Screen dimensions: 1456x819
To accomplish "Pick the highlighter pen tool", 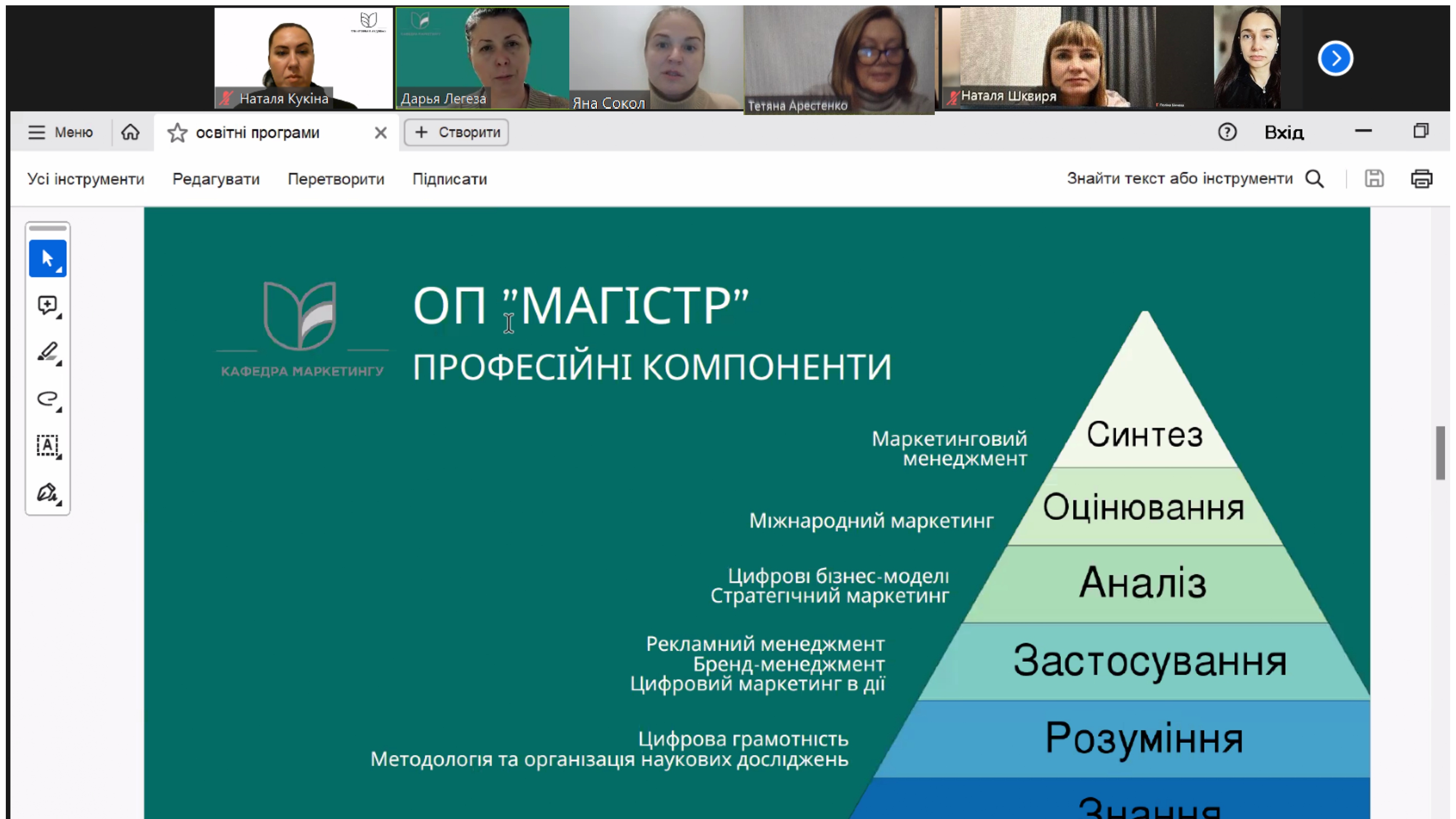I will (48, 352).
